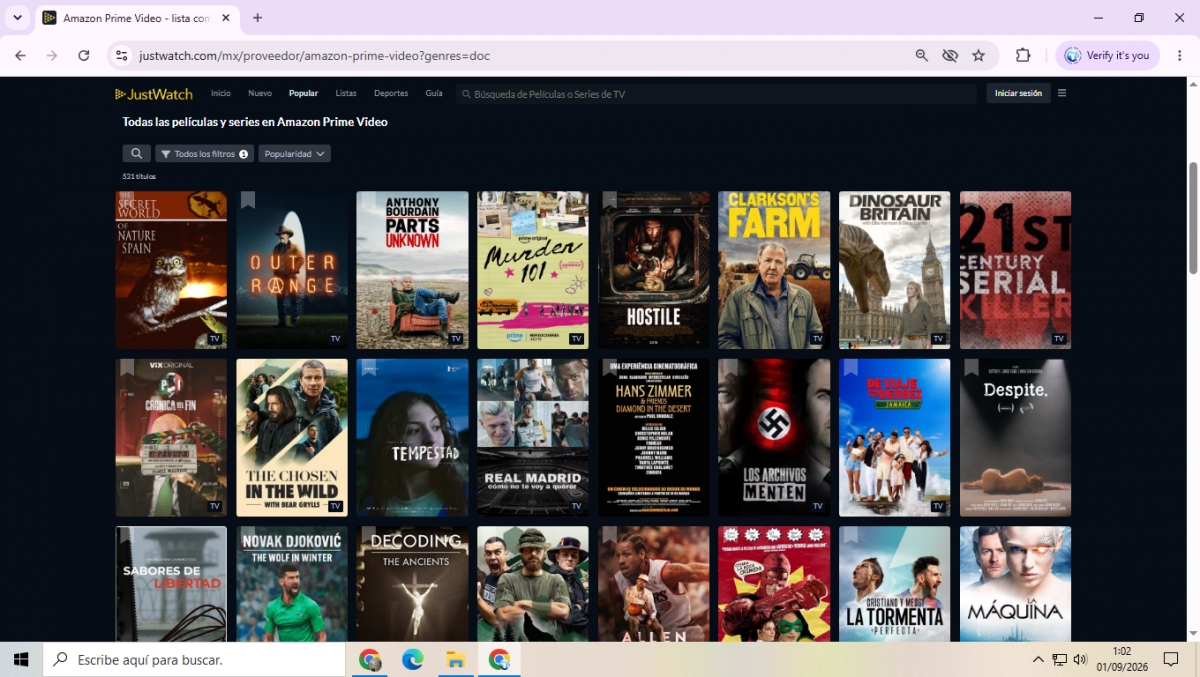The image size is (1200, 677).
Task: Open the Popularidad sort dropdown
Action: pos(295,154)
